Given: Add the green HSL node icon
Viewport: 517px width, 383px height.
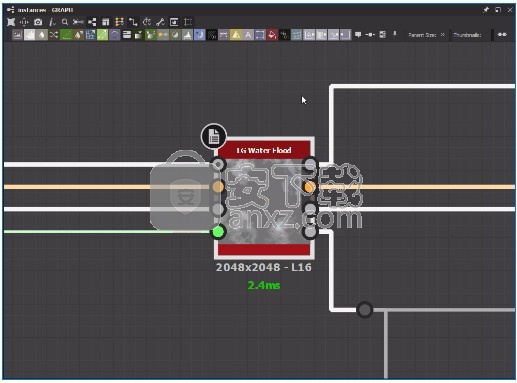Looking at the screenshot, I should [151, 35].
